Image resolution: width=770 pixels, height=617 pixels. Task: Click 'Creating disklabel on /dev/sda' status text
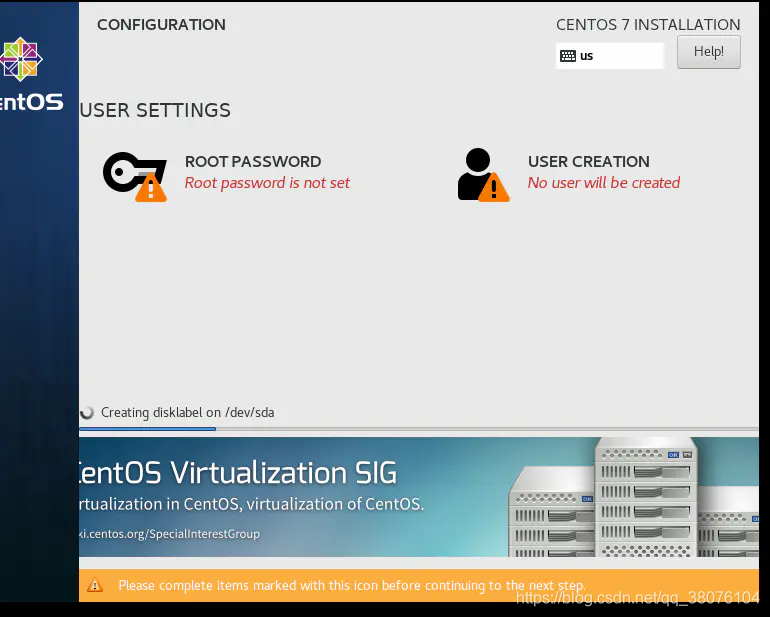[188, 413]
